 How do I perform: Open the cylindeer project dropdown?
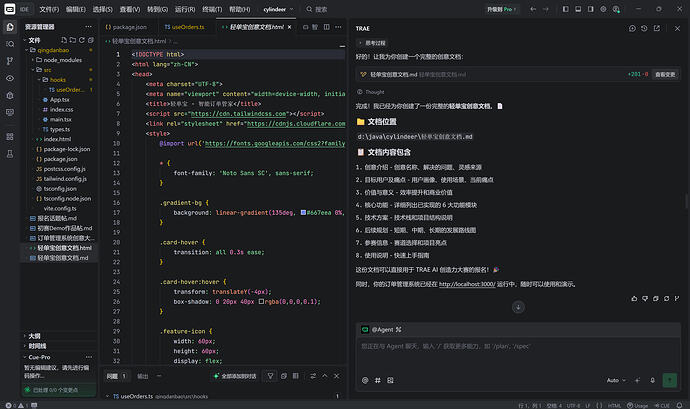[x=278, y=9]
